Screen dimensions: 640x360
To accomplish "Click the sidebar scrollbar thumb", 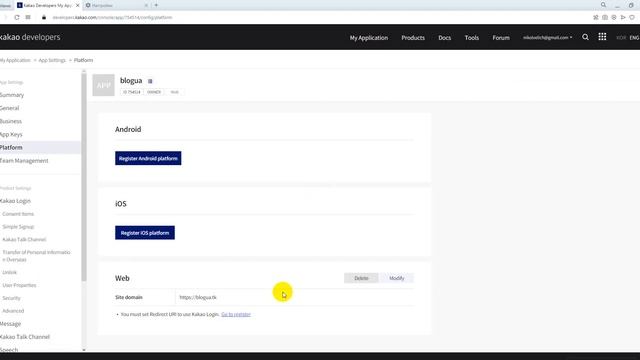I will pos(84,178).
